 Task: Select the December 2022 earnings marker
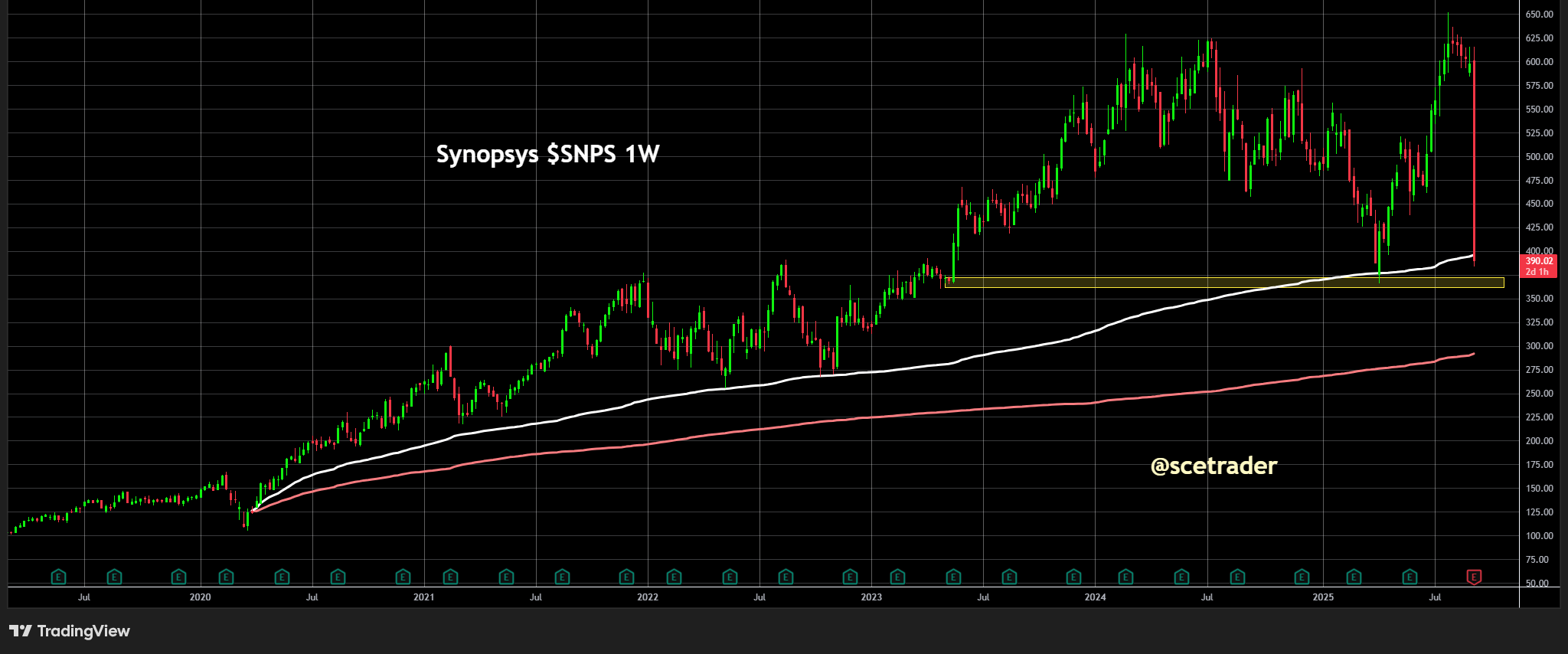(850, 577)
